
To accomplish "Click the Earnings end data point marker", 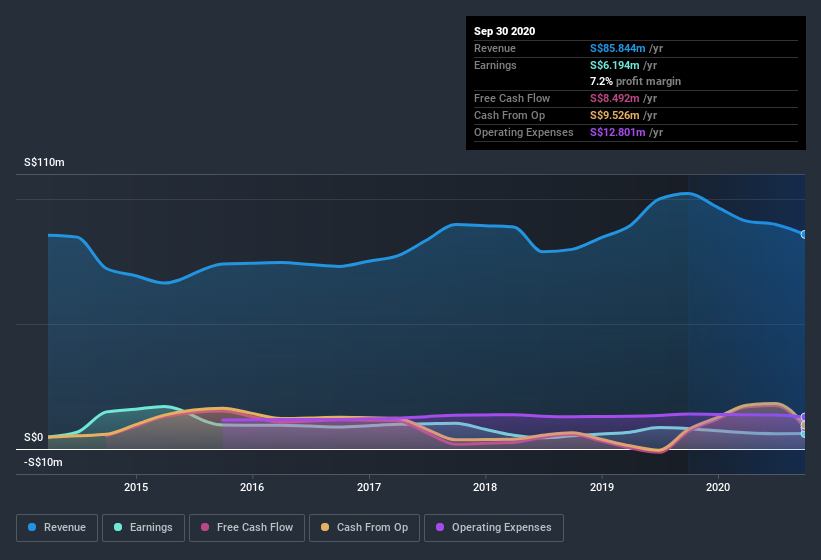I will pos(804,434).
